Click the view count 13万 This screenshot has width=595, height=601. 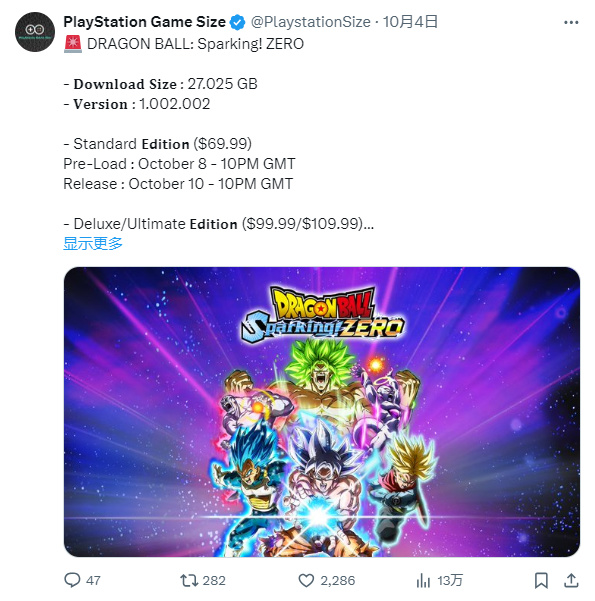click(450, 581)
